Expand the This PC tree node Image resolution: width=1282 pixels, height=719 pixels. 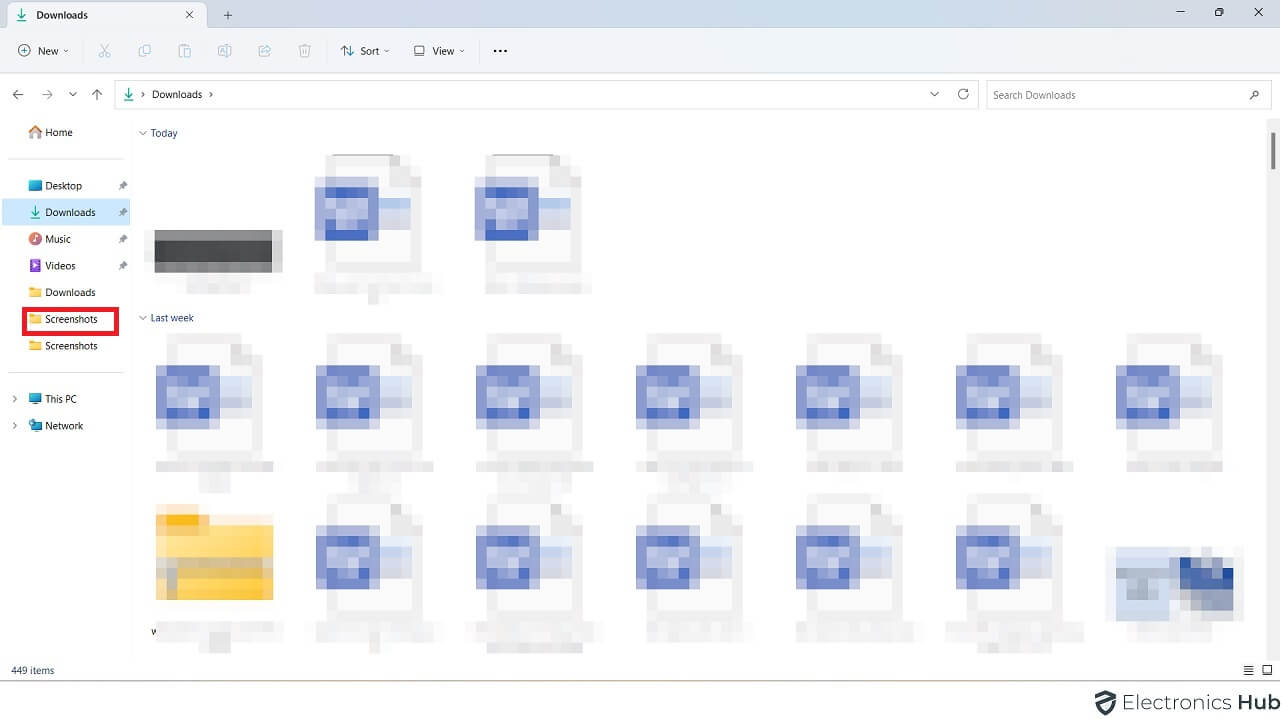[14, 399]
